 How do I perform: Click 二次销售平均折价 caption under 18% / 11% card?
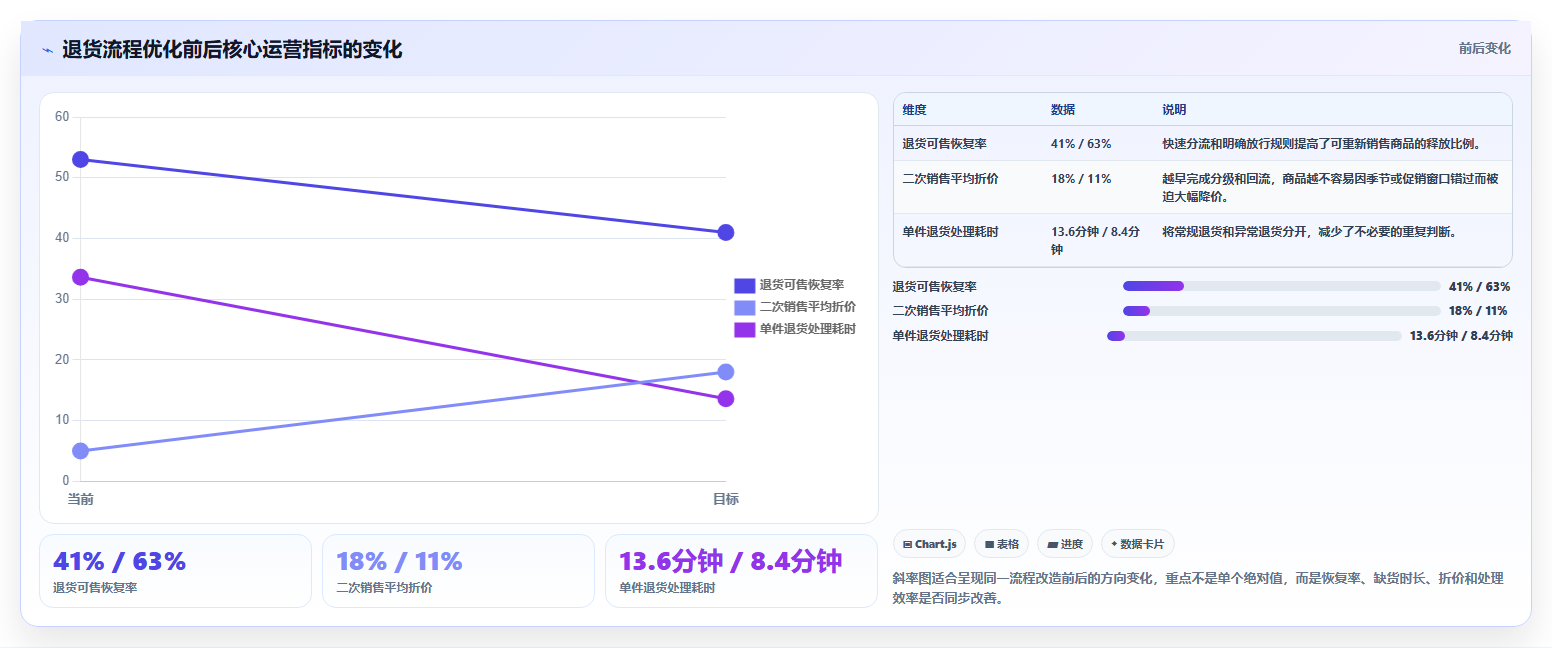384,588
